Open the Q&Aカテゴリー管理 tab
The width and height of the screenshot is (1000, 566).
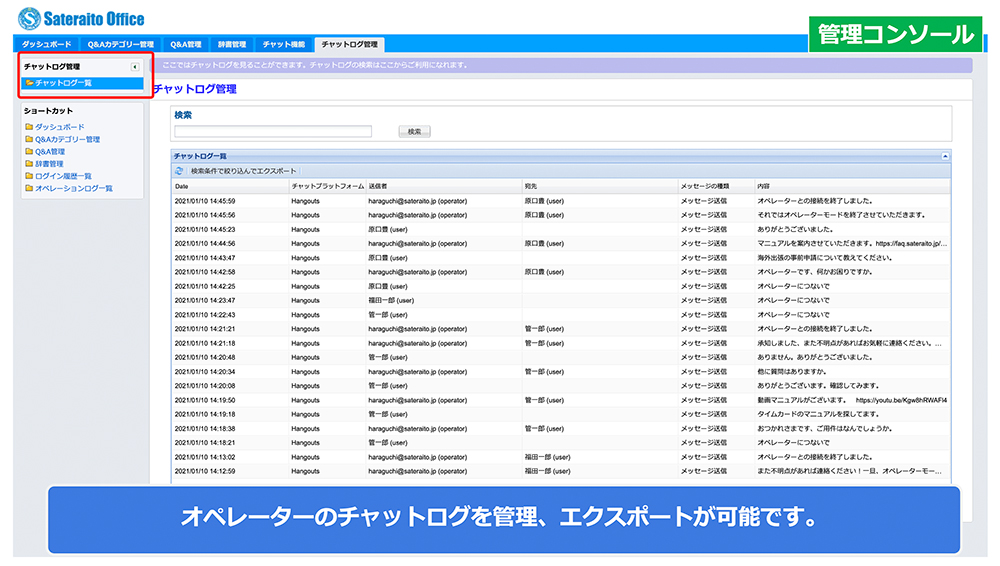click(120, 45)
